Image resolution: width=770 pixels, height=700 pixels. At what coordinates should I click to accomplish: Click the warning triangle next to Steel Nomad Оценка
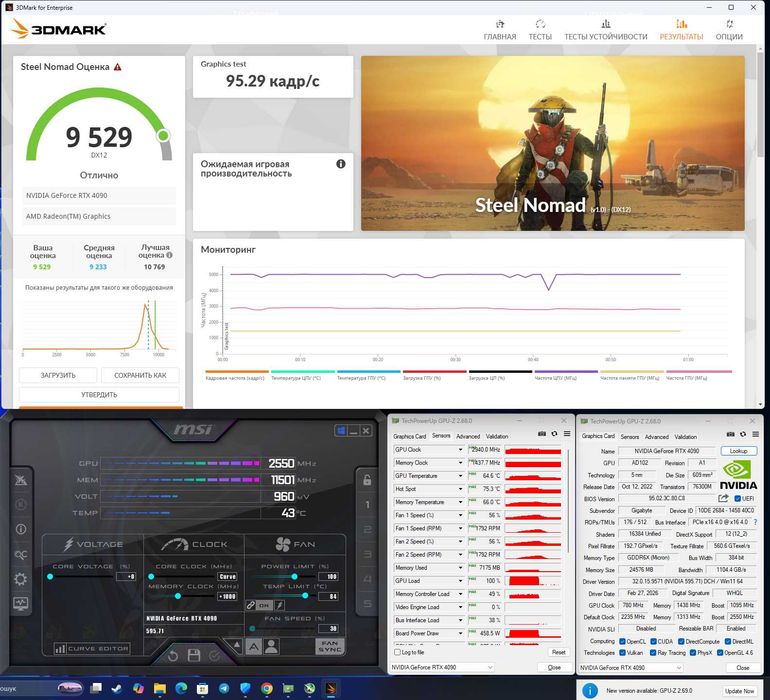click(x=117, y=67)
